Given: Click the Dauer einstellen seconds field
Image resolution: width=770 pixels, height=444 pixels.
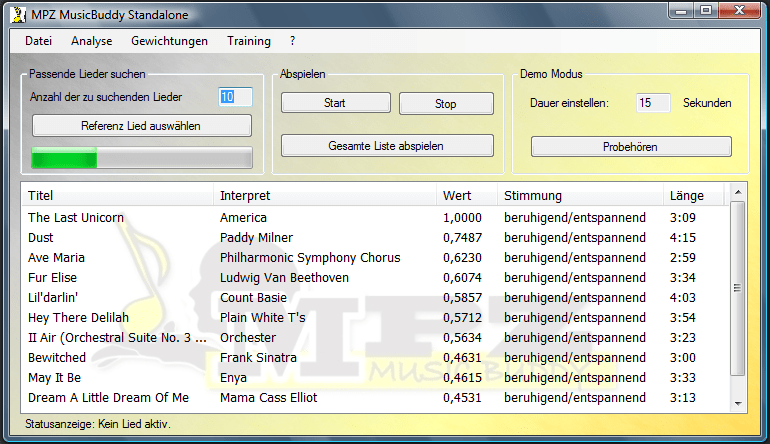Looking at the screenshot, I should (x=653, y=103).
